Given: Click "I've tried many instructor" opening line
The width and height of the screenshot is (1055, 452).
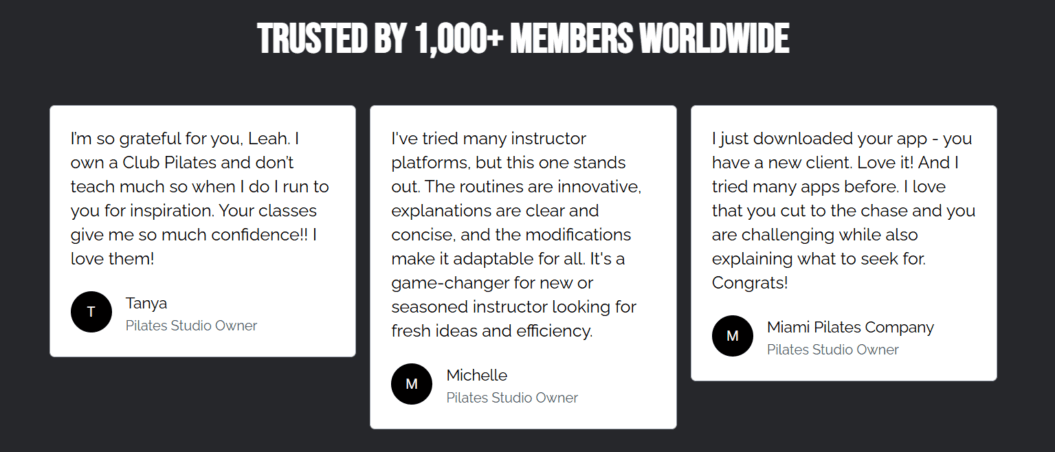Looking at the screenshot, I should point(489,138).
